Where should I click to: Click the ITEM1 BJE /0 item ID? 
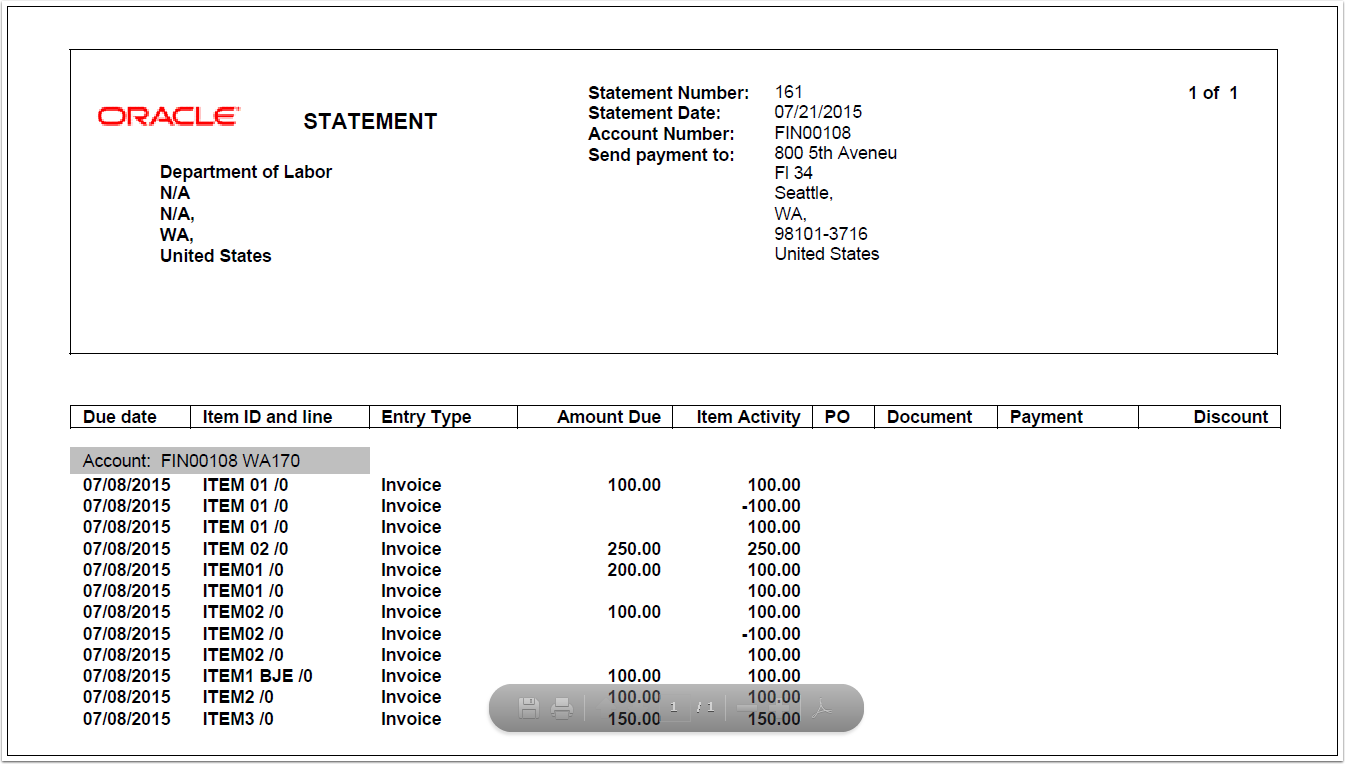[x=257, y=676]
